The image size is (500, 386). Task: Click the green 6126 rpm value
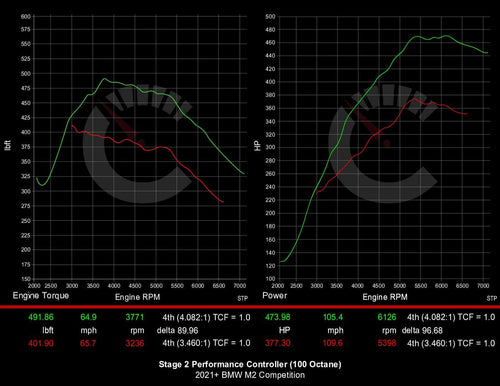pyautogui.click(x=387, y=317)
